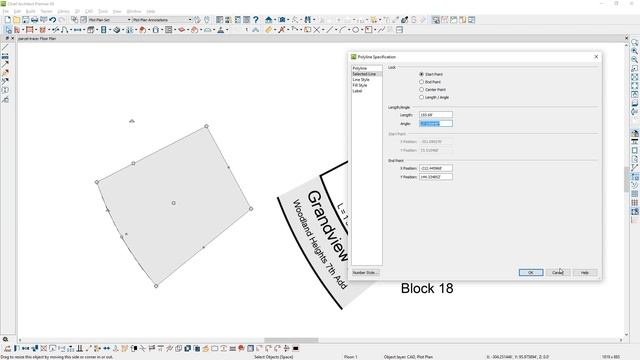The image size is (640, 360).
Task: Click the End Point X Position field
Action: [x=436, y=168]
